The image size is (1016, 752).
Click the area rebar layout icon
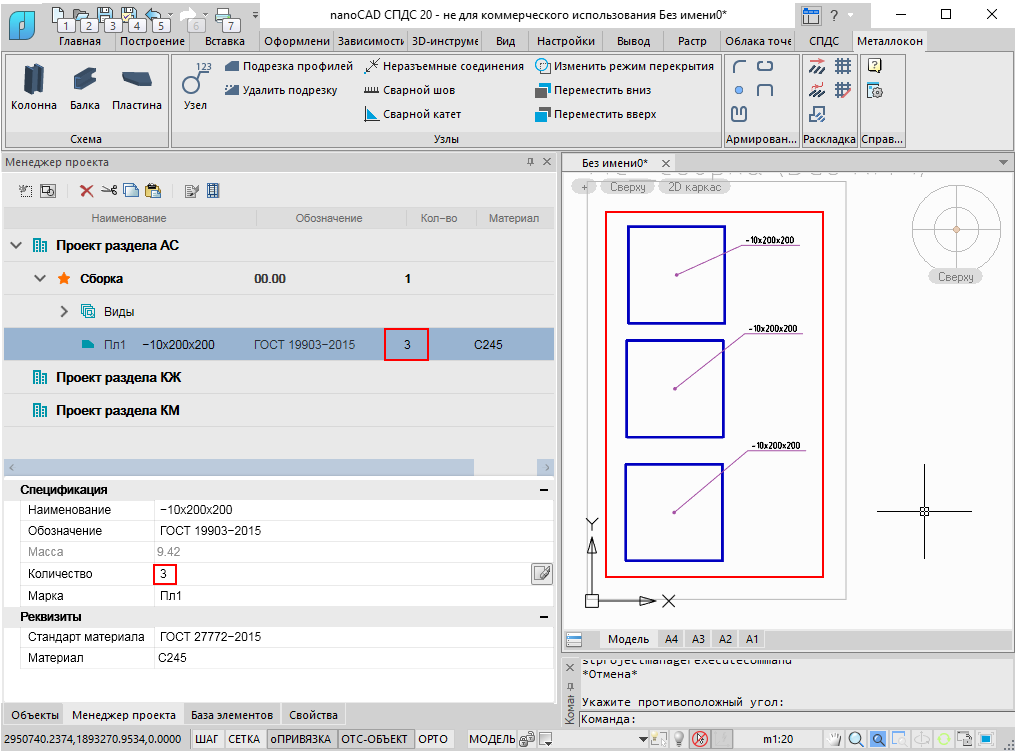[x=817, y=114]
